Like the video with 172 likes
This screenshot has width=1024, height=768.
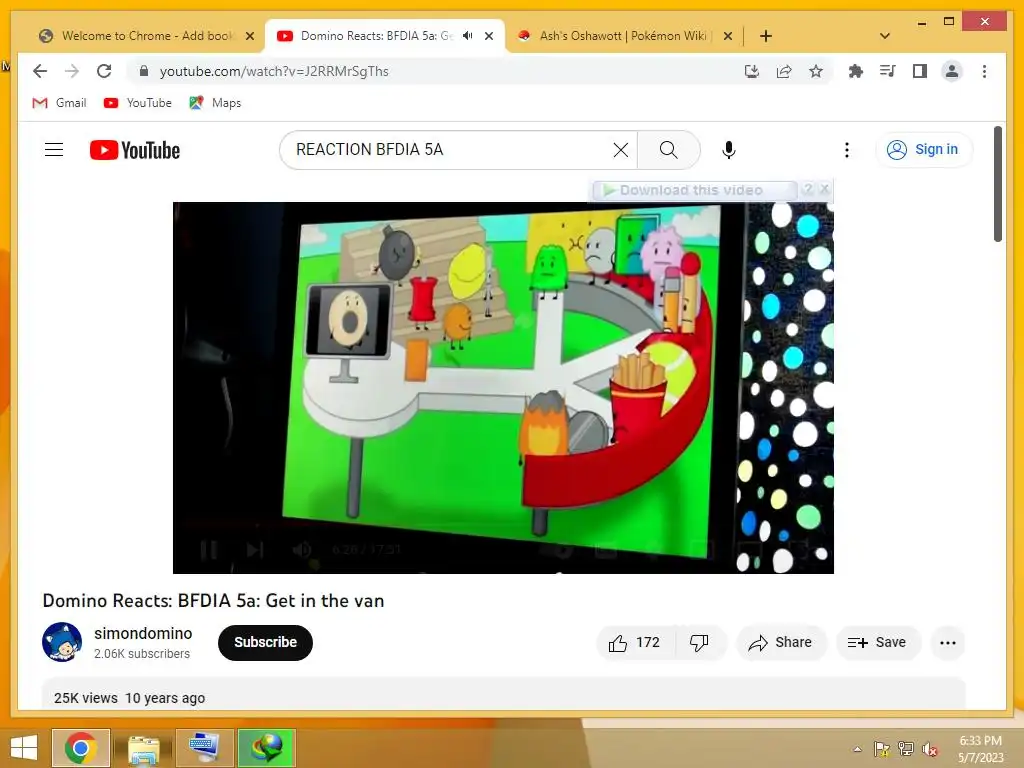click(x=635, y=643)
